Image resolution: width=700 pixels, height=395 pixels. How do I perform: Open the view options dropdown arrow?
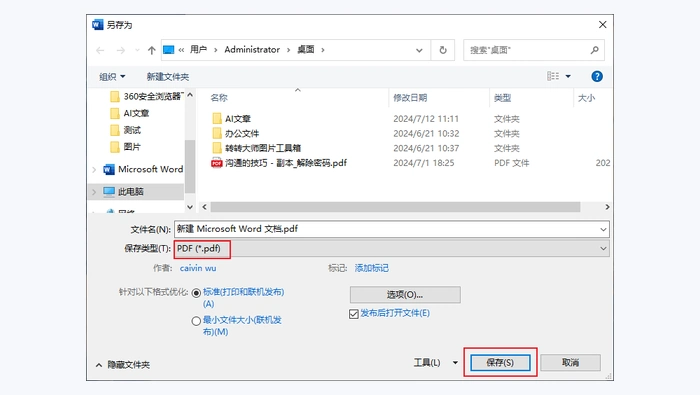click(x=568, y=76)
